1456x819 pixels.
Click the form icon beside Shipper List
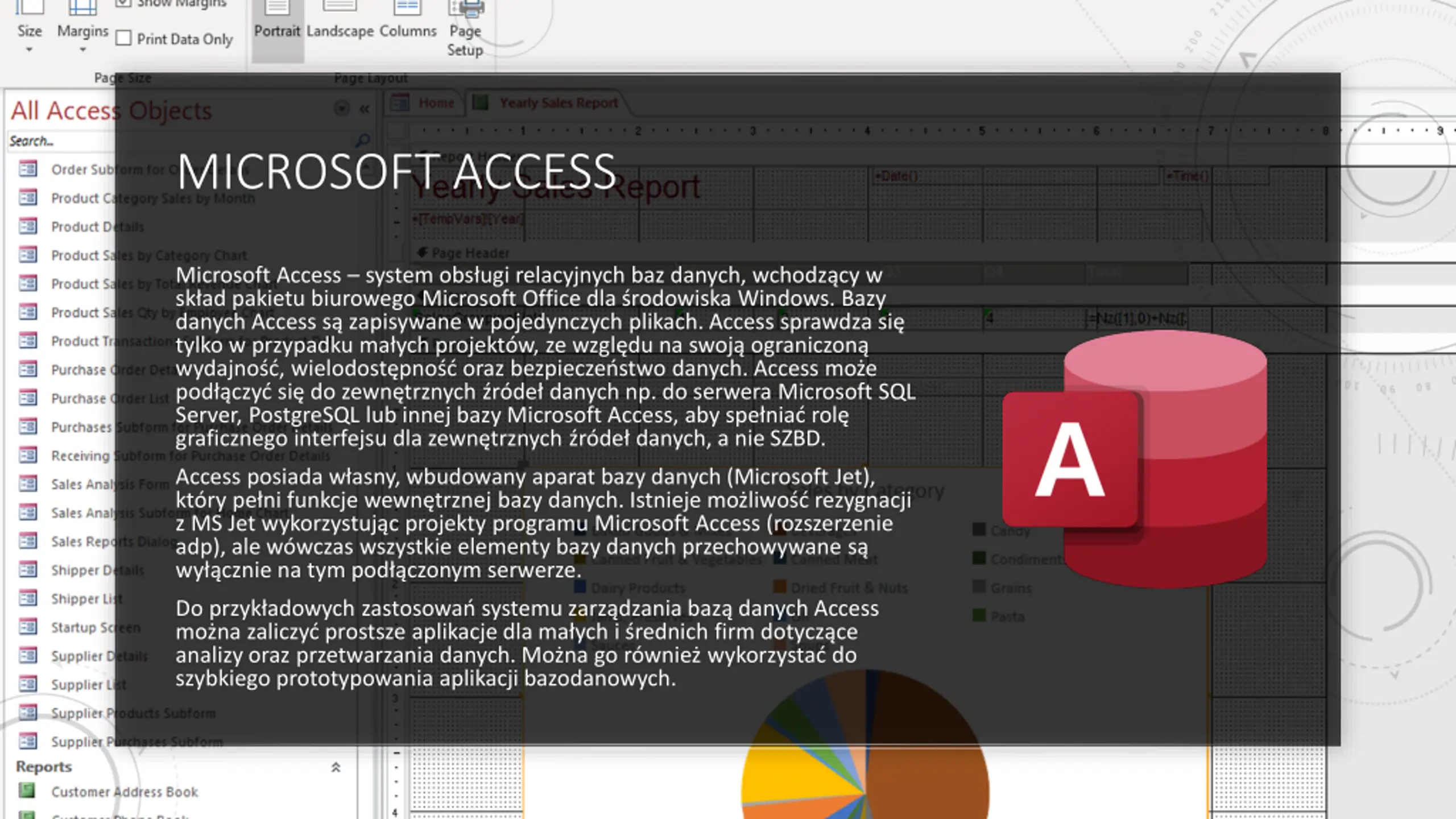[28, 598]
